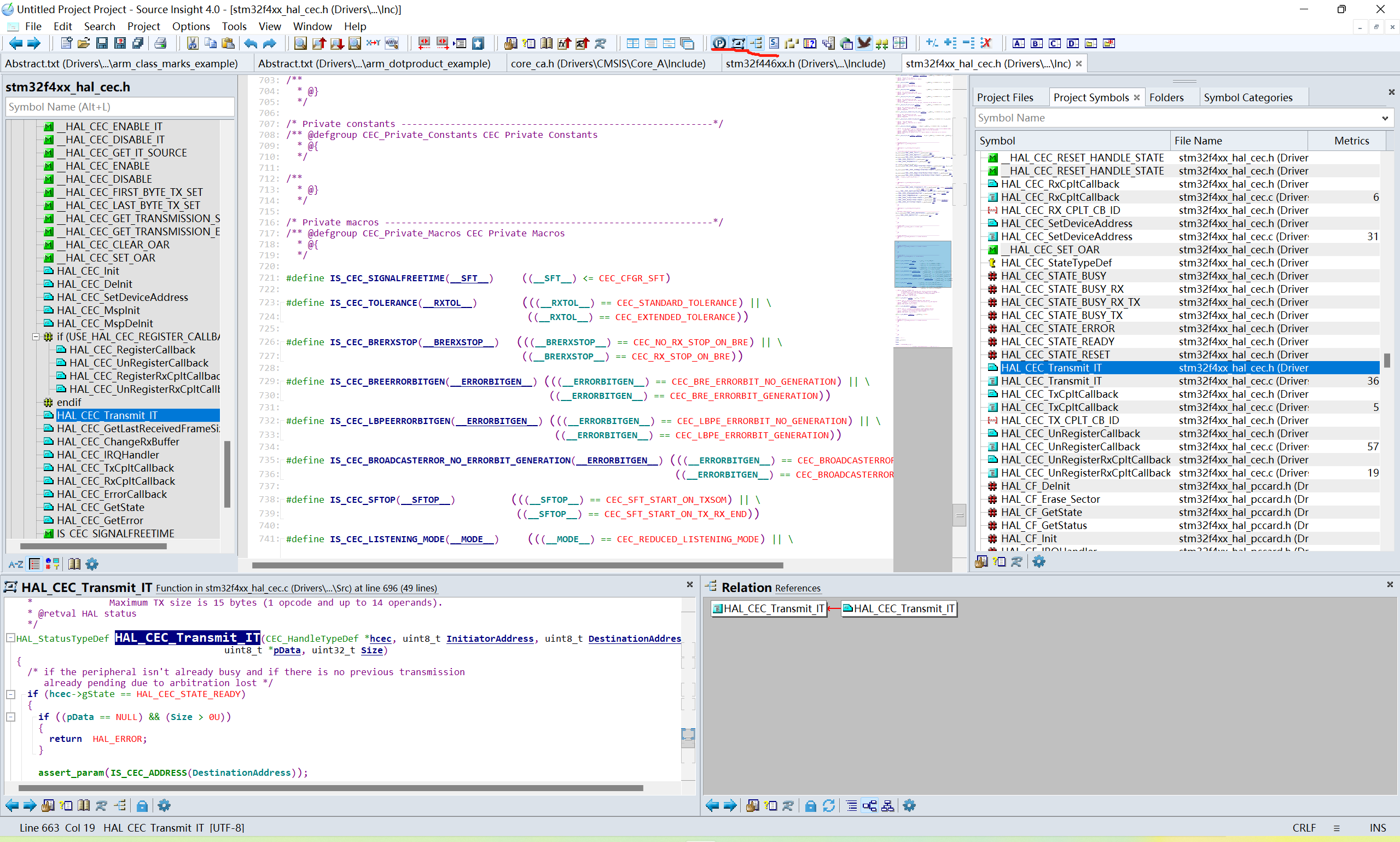This screenshot has height=842, width=1400.
Task: Click the Symbol column header
Action: pyautogui.click(x=1072, y=141)
